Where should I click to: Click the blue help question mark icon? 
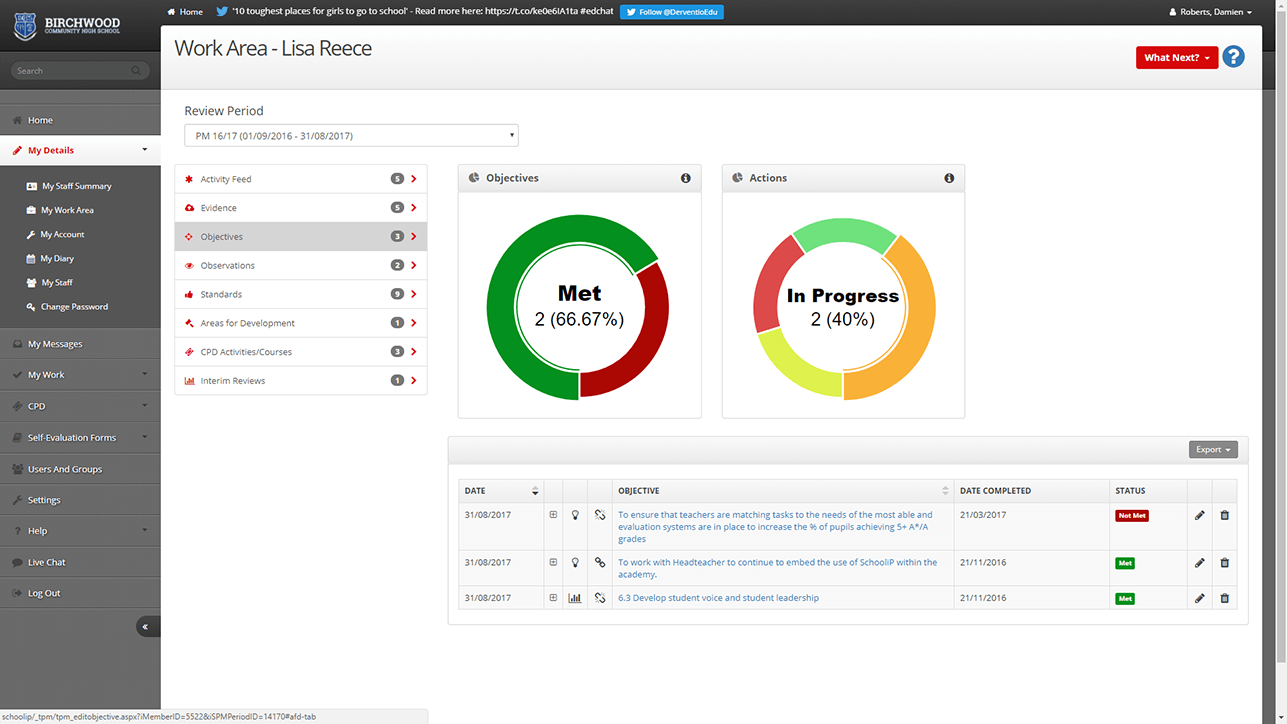point(1233,57)
